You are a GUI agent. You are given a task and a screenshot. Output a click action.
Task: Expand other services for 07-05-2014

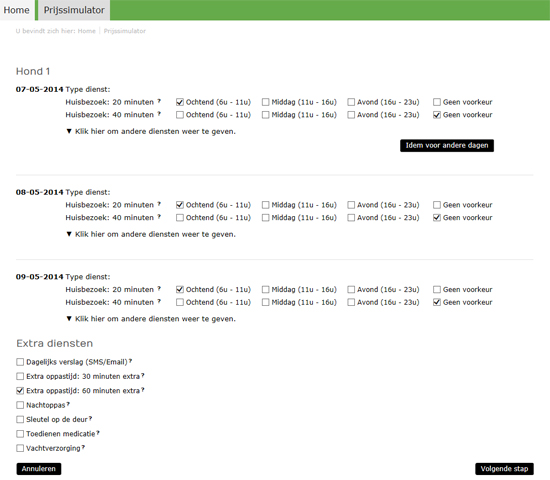click(151, 132)
